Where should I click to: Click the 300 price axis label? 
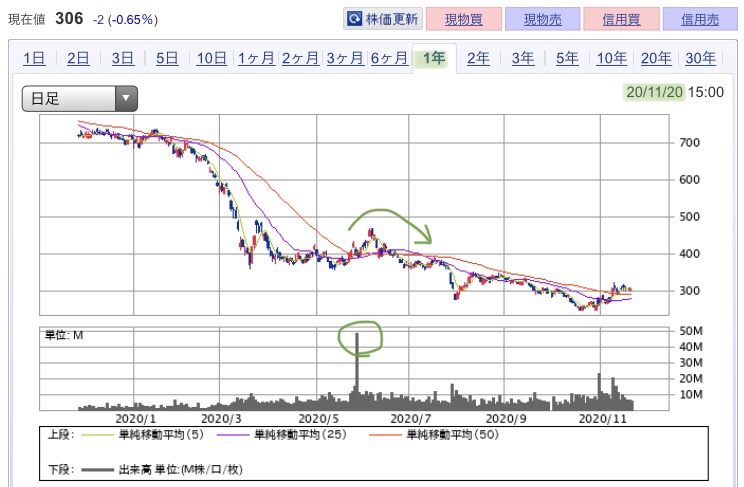689,290
